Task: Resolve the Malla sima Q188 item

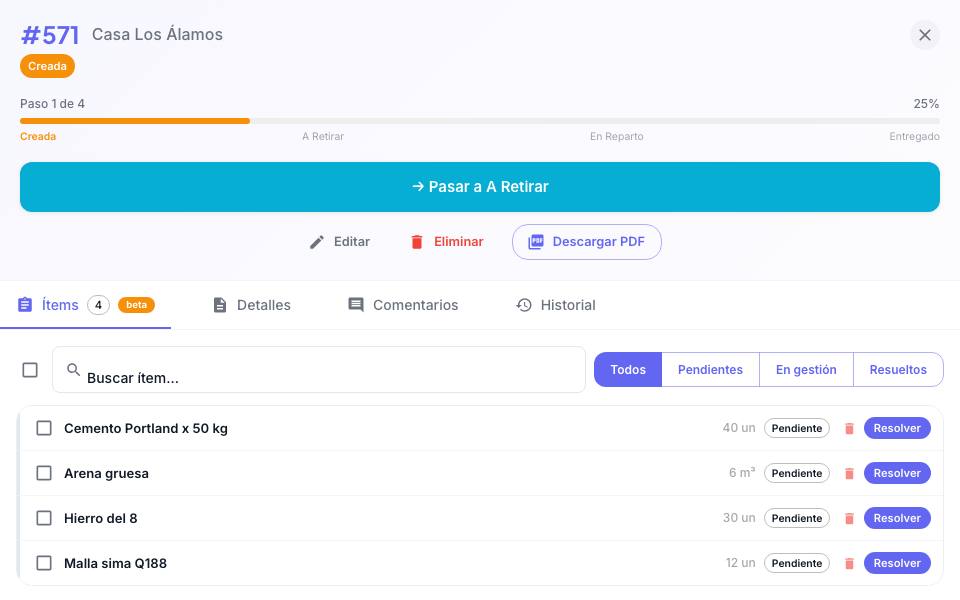Action: click(897, 563)
